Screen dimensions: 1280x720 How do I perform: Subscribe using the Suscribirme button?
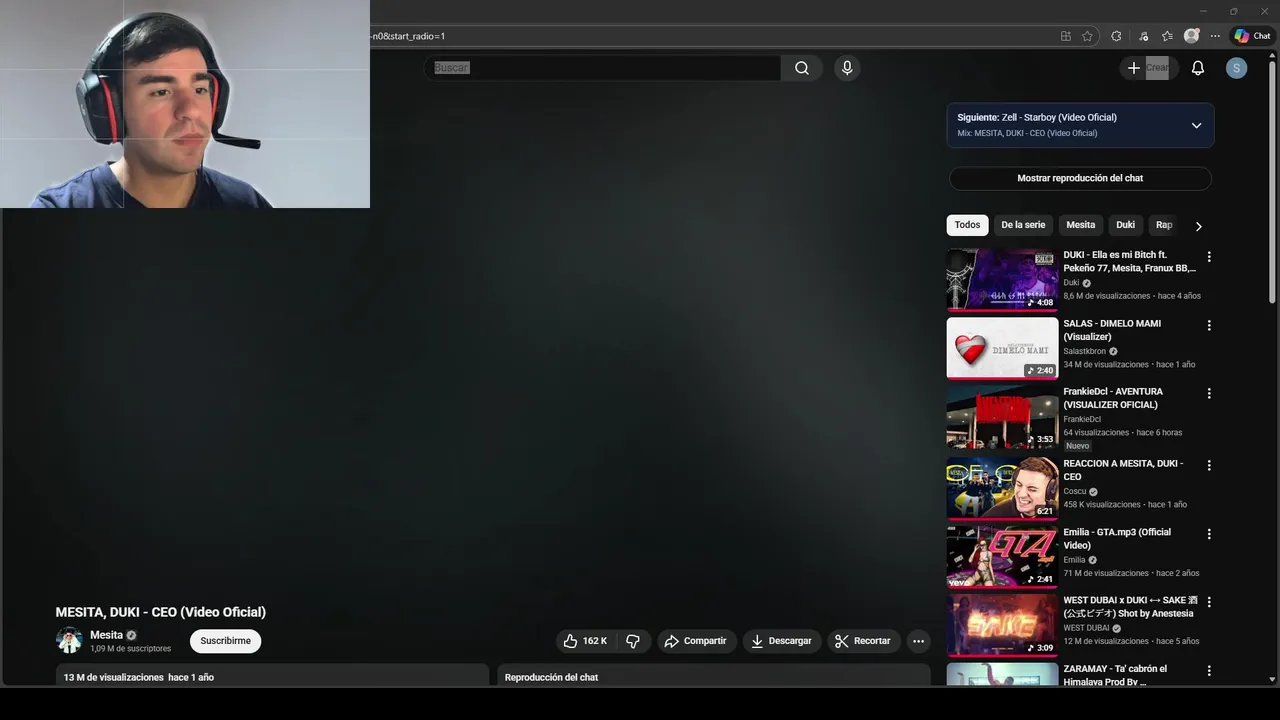click(226, 641)
